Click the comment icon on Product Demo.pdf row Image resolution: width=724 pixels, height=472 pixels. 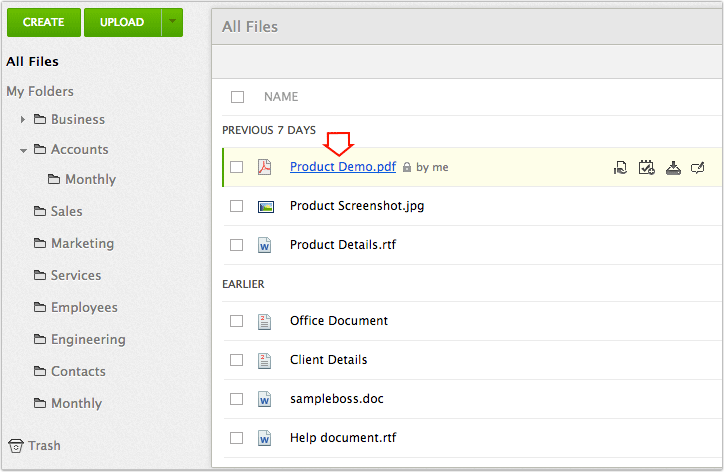point(698,168)
